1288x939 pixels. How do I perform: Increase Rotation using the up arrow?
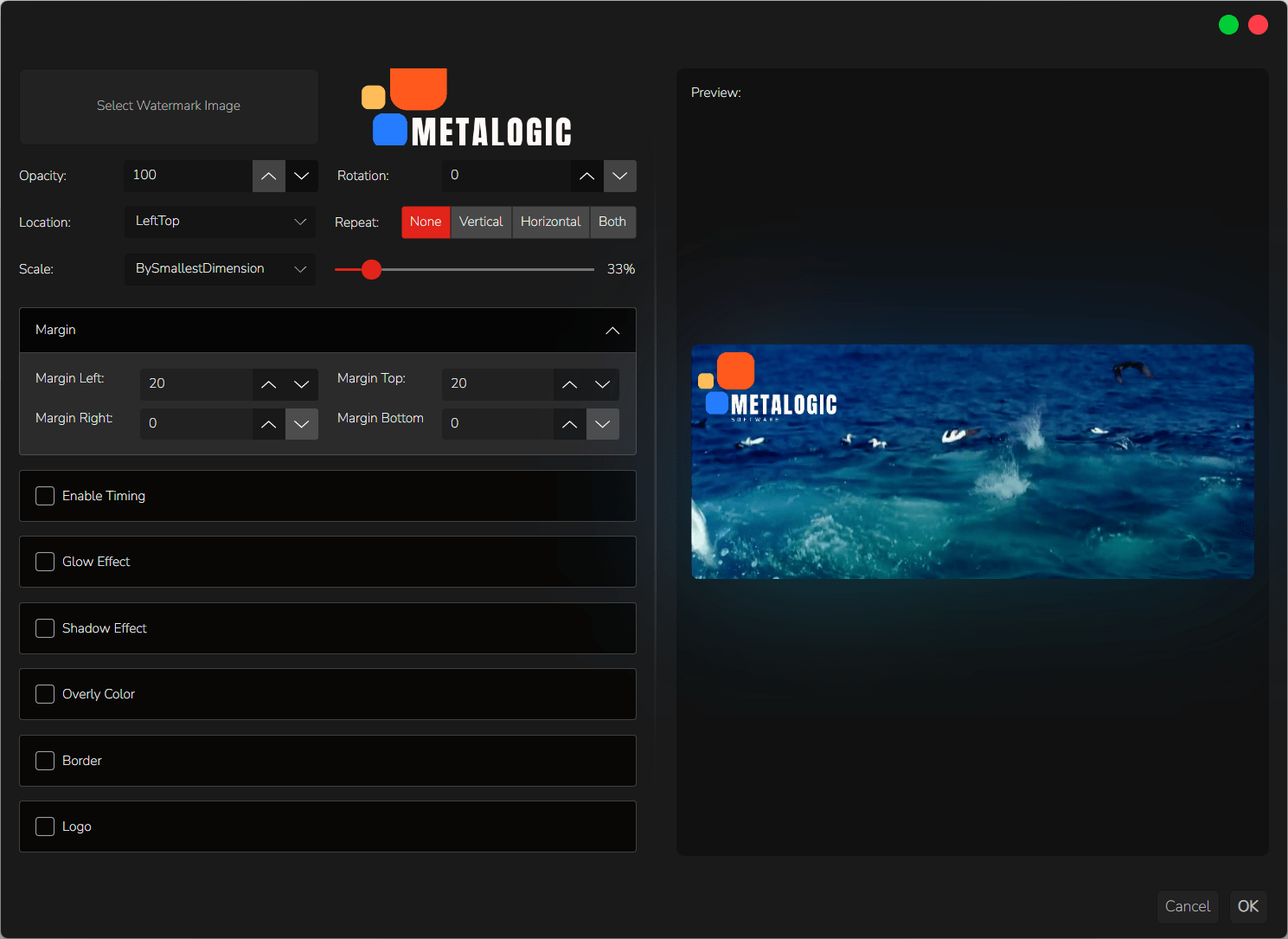tap(587, 177)
